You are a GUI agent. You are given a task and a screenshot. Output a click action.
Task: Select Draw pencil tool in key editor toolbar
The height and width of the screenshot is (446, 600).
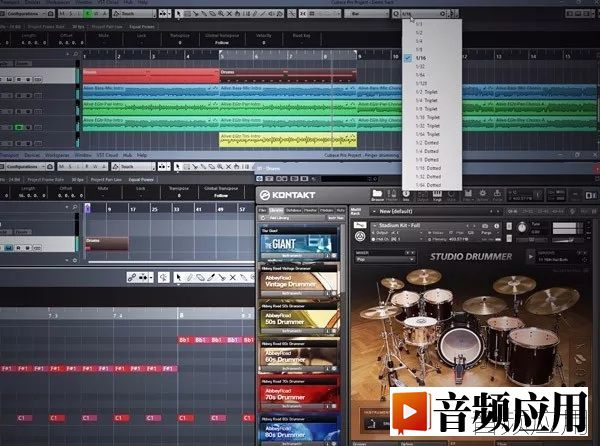tap(189, 277)
